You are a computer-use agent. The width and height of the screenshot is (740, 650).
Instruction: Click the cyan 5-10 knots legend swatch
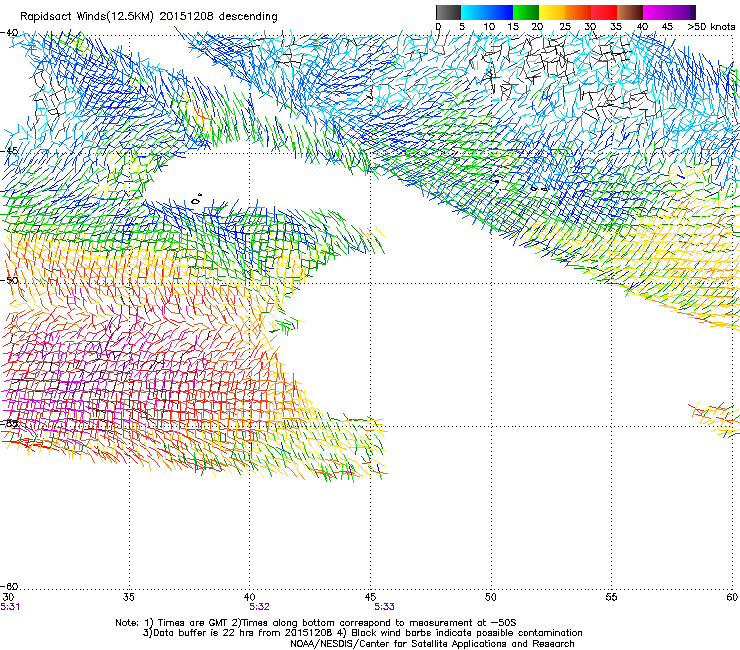[x=474, y=12]
